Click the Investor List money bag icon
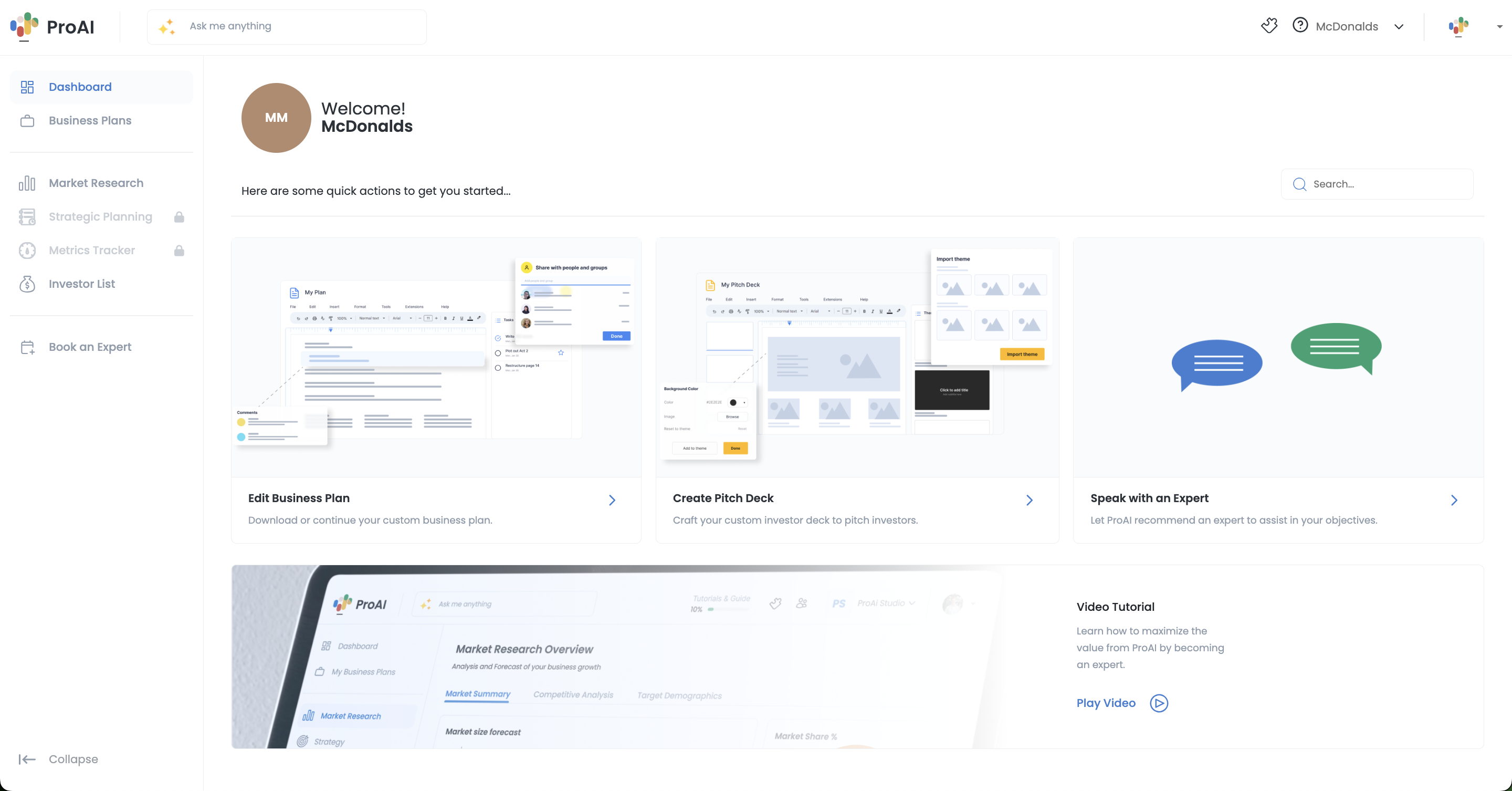 click(x=27, y=284)
